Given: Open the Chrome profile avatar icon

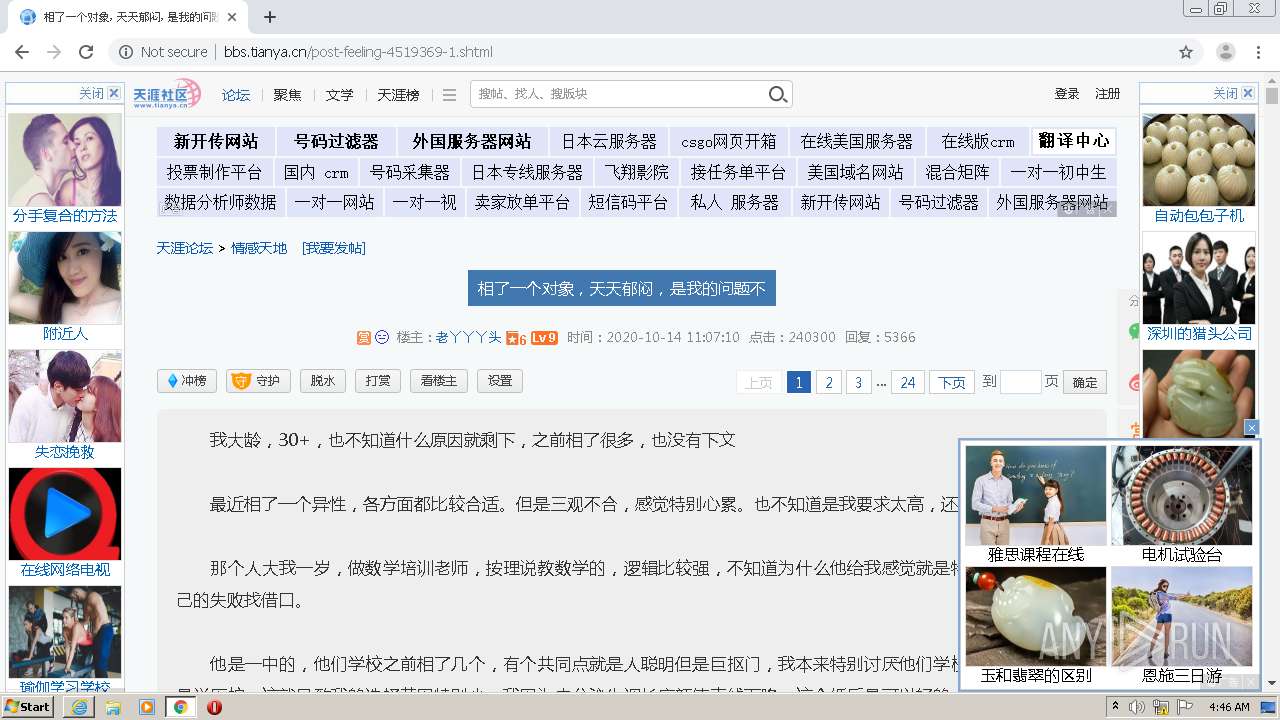Looking at the screenshot, I should pyautogui.click(x=1226, y=52).
